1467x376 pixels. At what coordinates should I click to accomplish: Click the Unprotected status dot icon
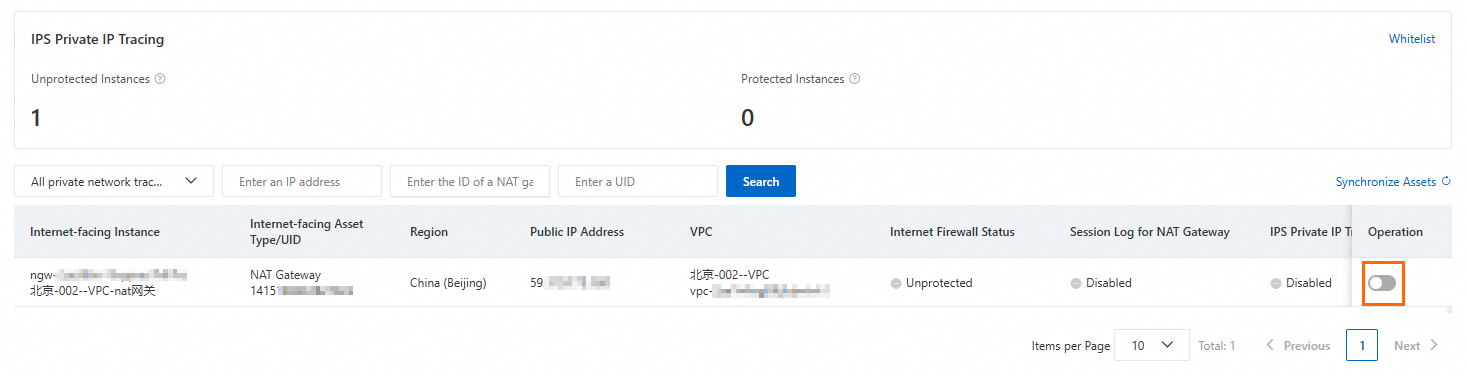click(896, 283)
